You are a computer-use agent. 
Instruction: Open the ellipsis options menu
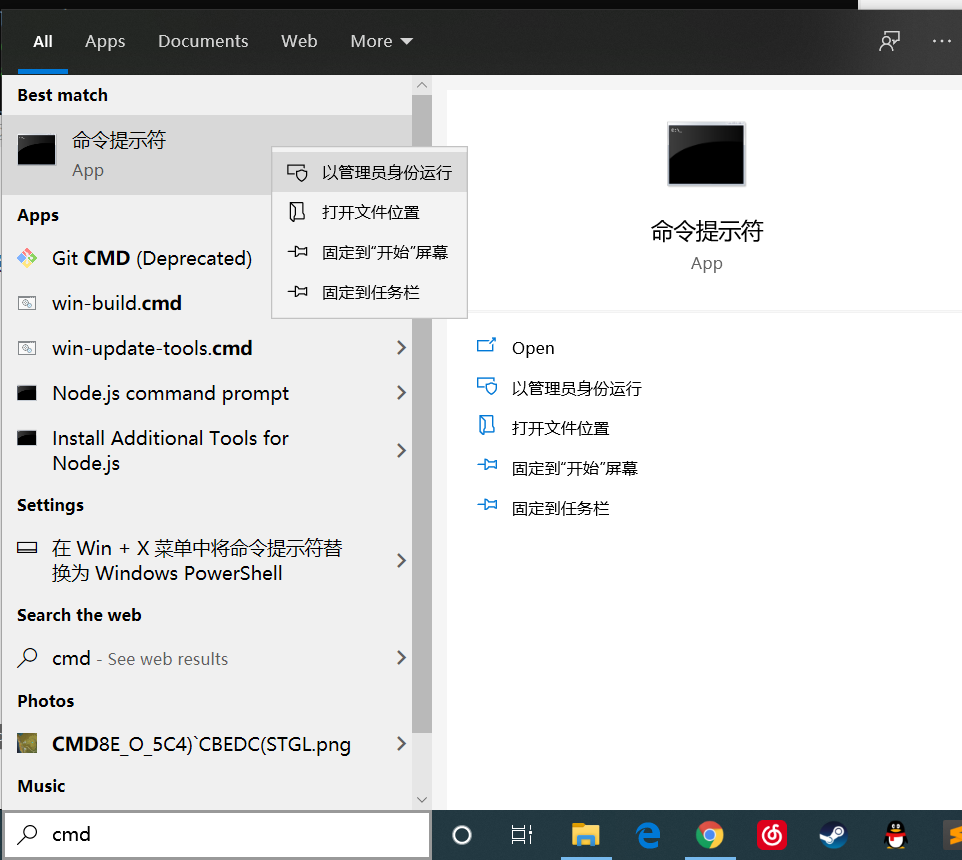[941, 41]
